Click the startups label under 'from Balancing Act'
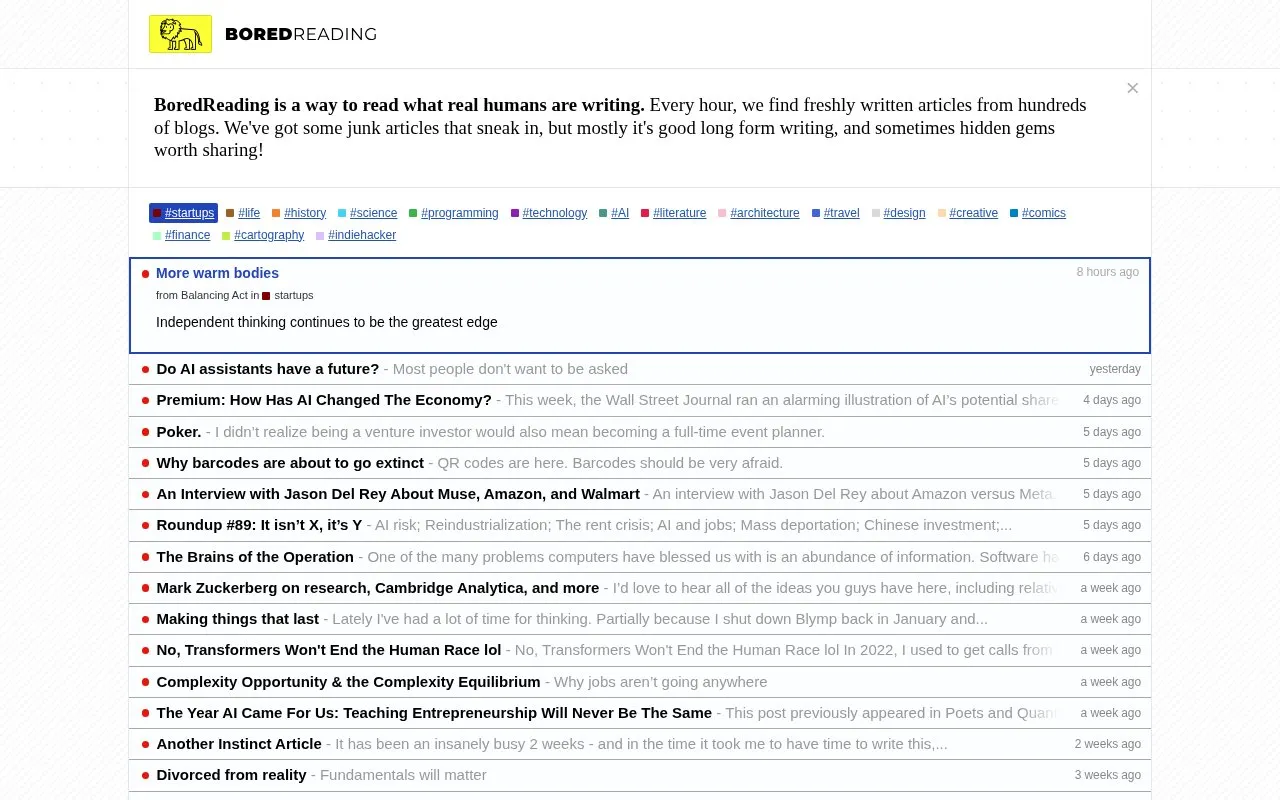Screen dimensions: 1280x800 [288, 295]
